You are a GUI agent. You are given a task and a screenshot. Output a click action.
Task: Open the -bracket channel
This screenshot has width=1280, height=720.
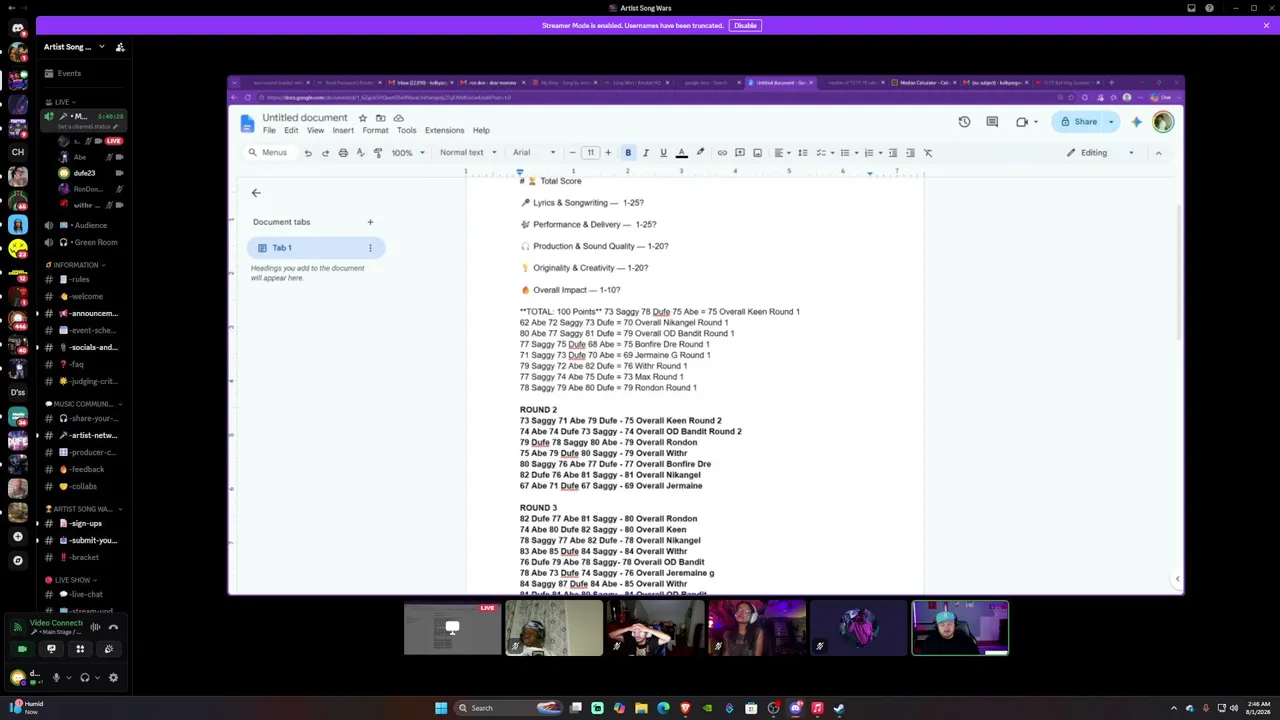point(84,557)
